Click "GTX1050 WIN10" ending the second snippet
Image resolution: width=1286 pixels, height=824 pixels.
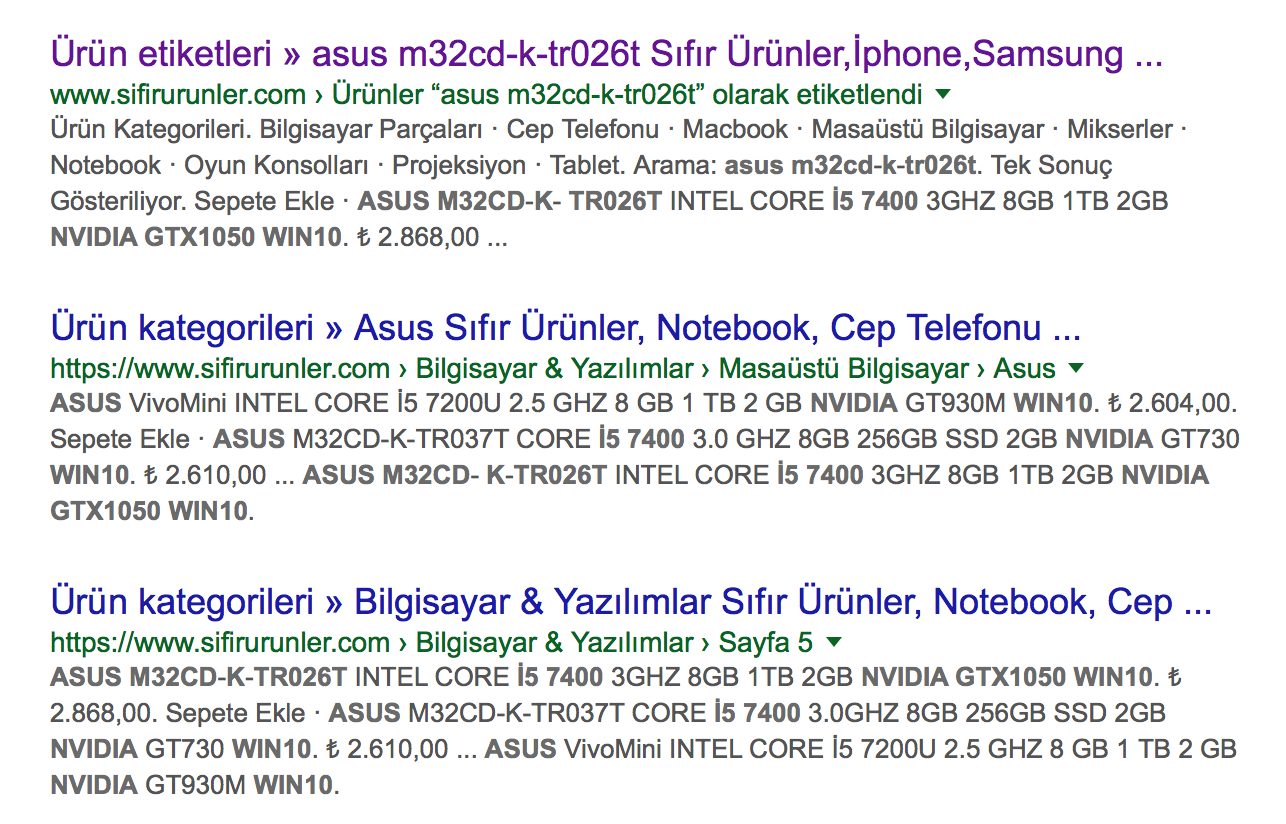coord(149,512)
